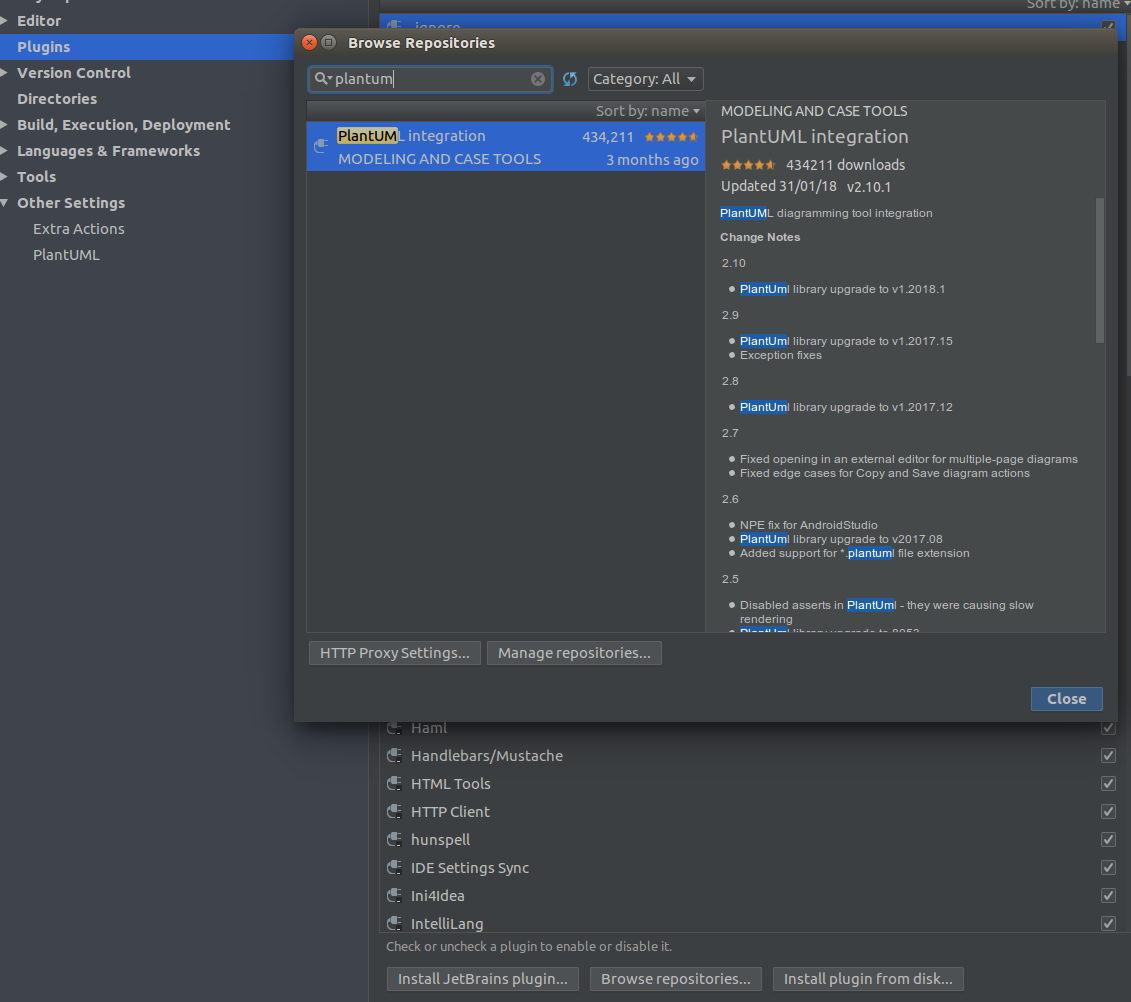Expand the Editor settings node

pos(4,21)
